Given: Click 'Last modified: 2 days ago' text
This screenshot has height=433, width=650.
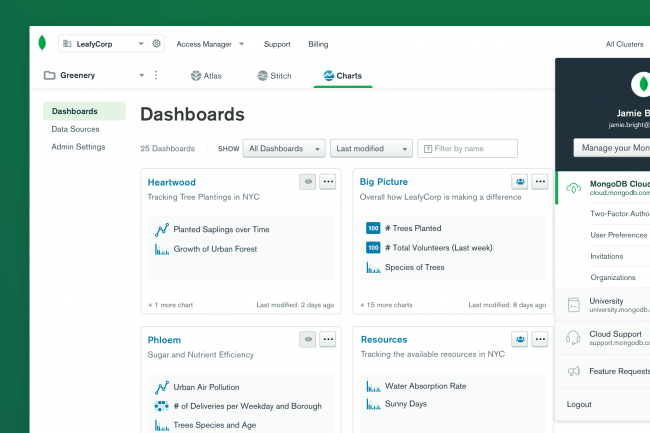Looking at the screenshot, I should [x=295, y=305].
